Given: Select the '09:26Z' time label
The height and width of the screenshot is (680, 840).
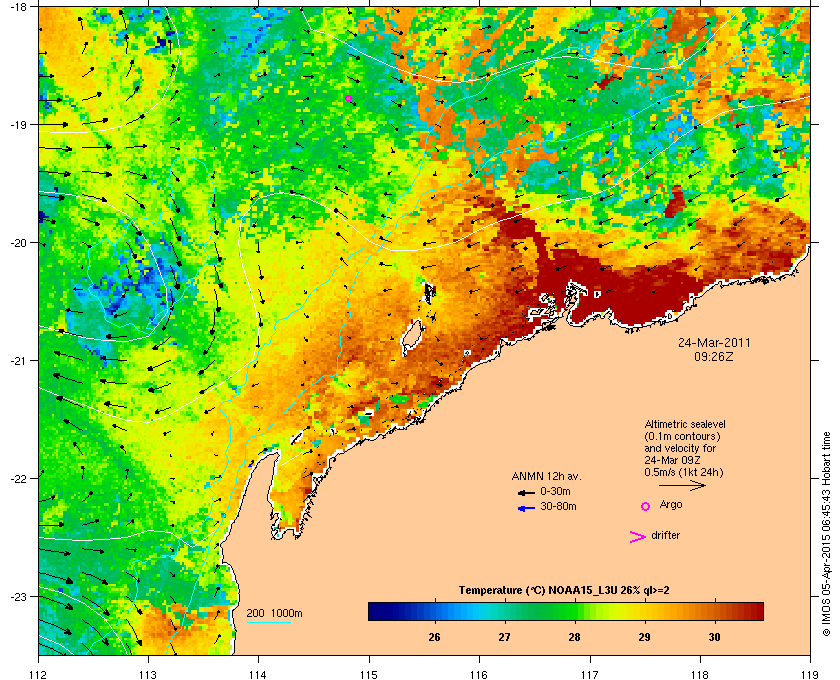Looking at the screenshot, I should coord(714,356).
